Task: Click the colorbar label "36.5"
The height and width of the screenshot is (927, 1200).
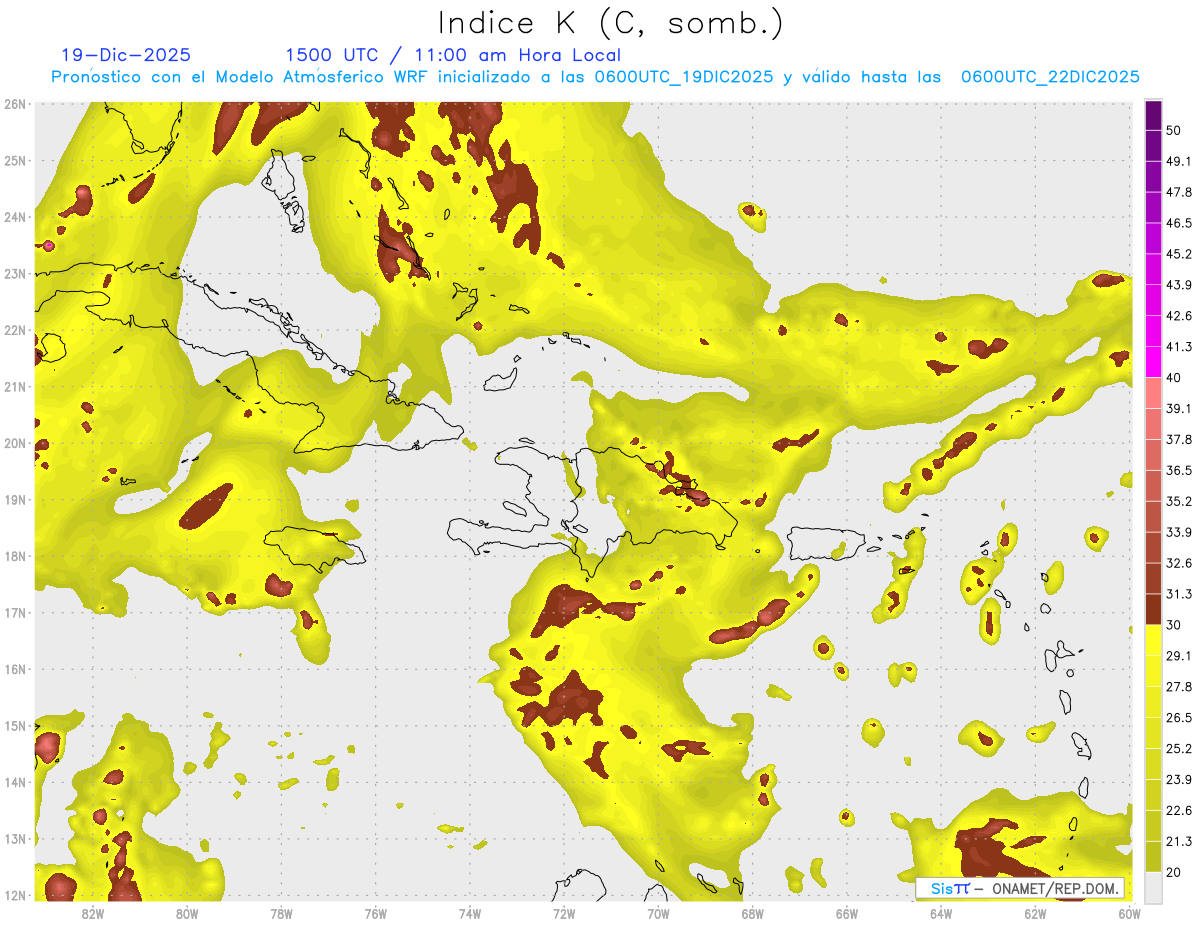Action: click(1179, 470)
